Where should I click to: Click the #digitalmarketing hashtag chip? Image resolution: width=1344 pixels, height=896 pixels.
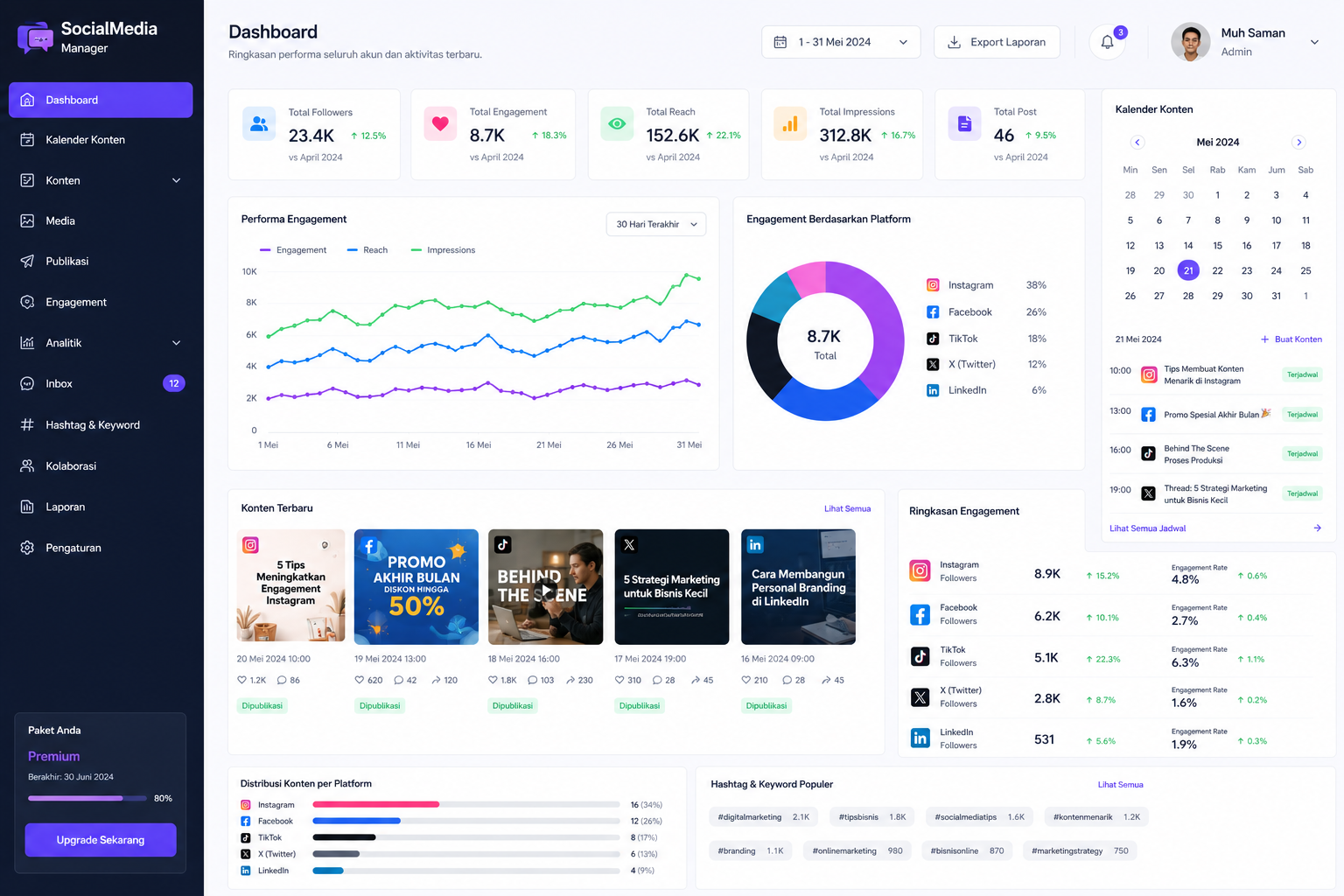(764, 817)
